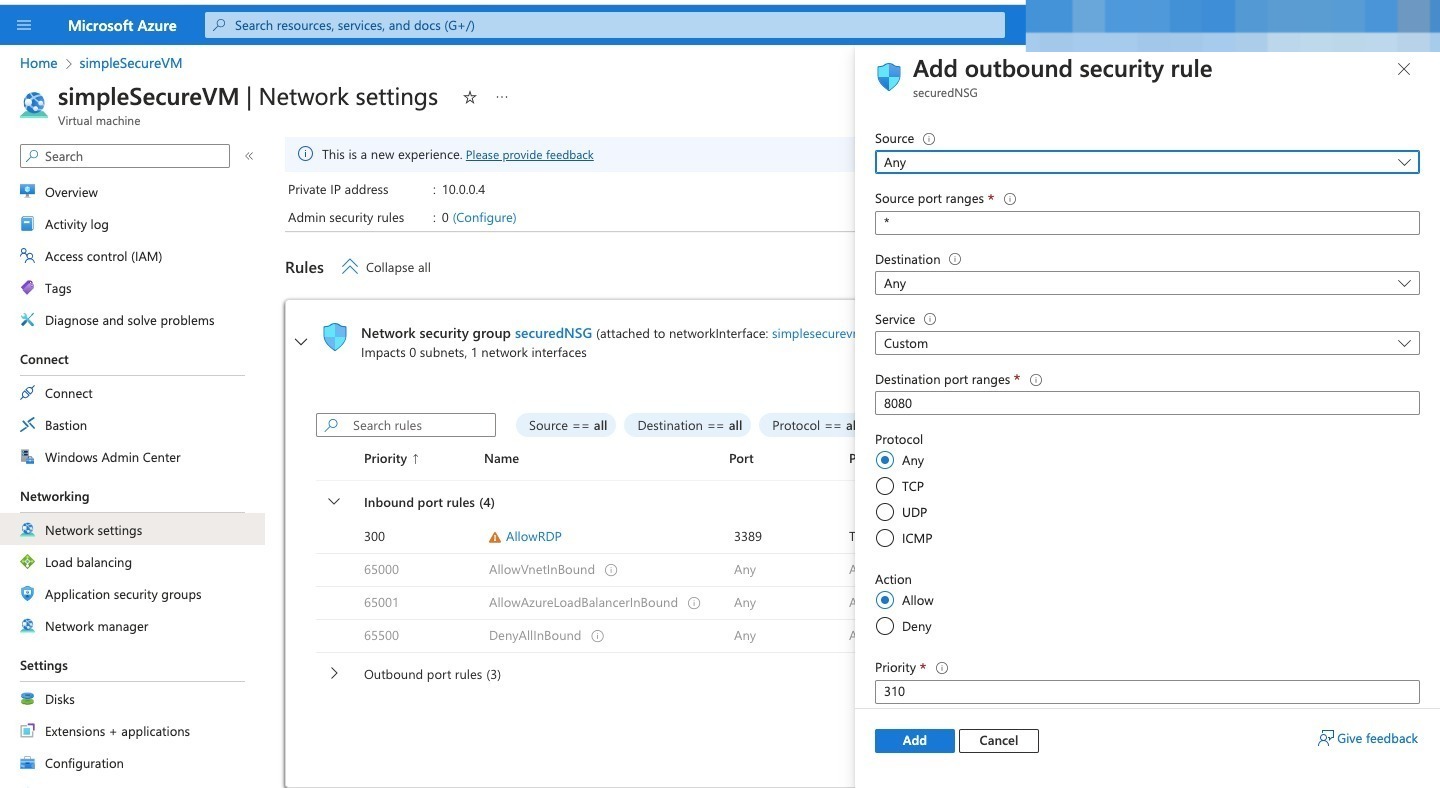Screen dimensions: 1440x788
Task: Click the Service info icon
Action: pos(930,319)
